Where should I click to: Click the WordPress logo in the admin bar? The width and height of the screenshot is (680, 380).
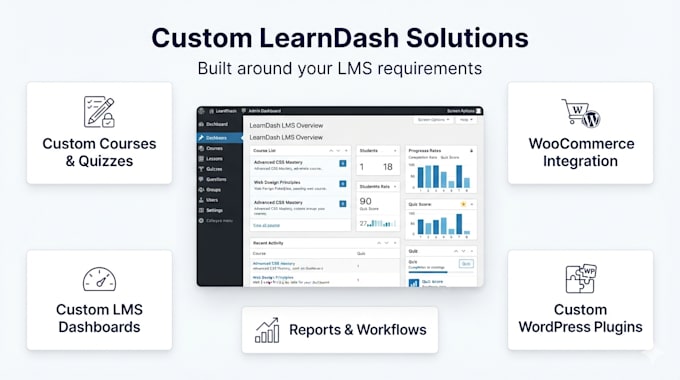(202, 111)
